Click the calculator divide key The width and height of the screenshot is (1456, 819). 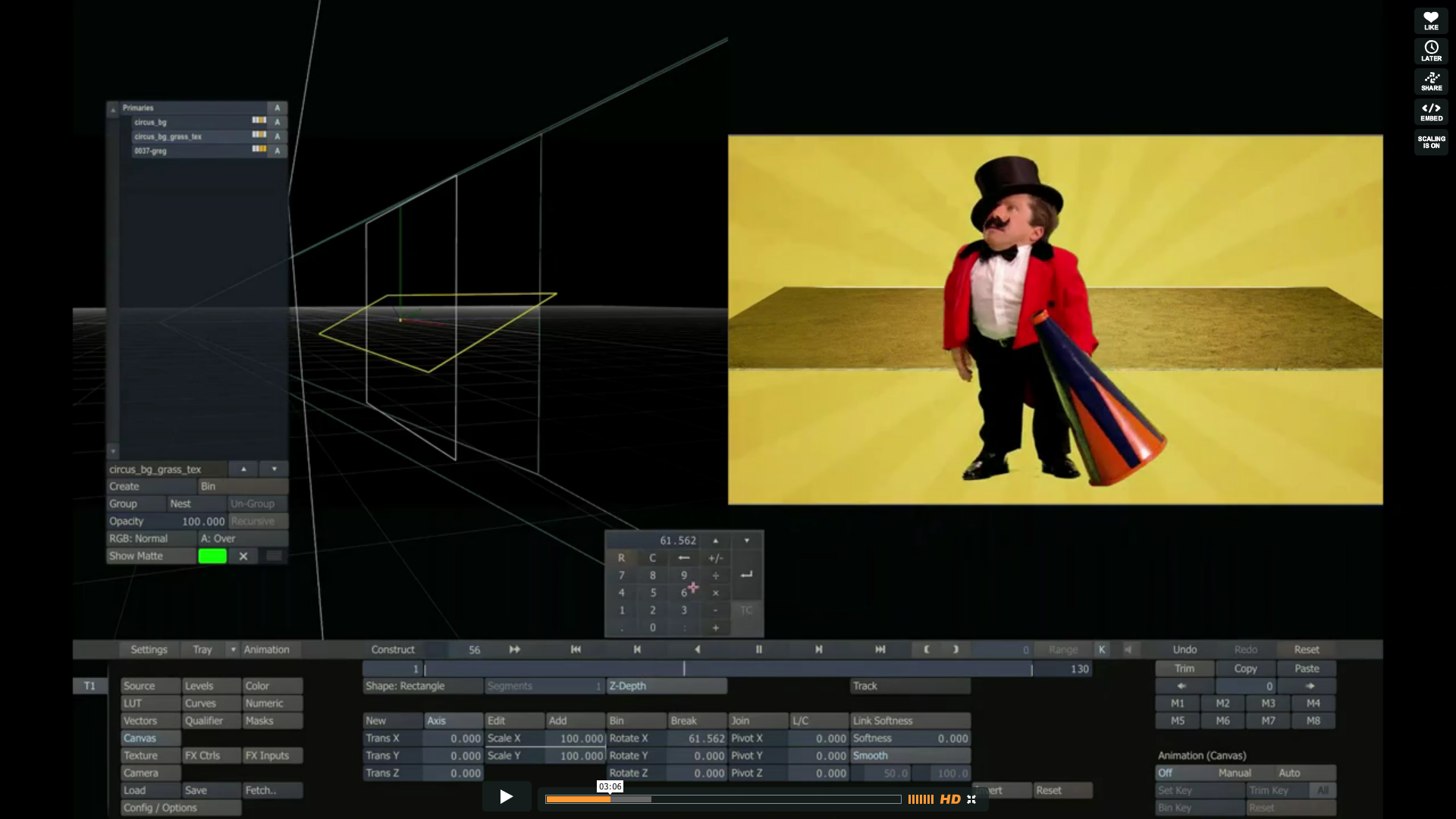[715, 576]
